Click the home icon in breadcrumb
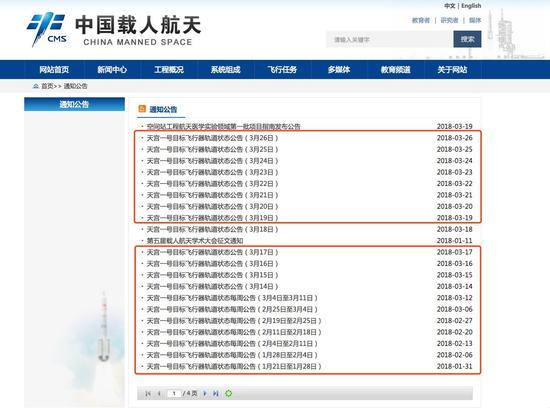 [x=35, y=86]
